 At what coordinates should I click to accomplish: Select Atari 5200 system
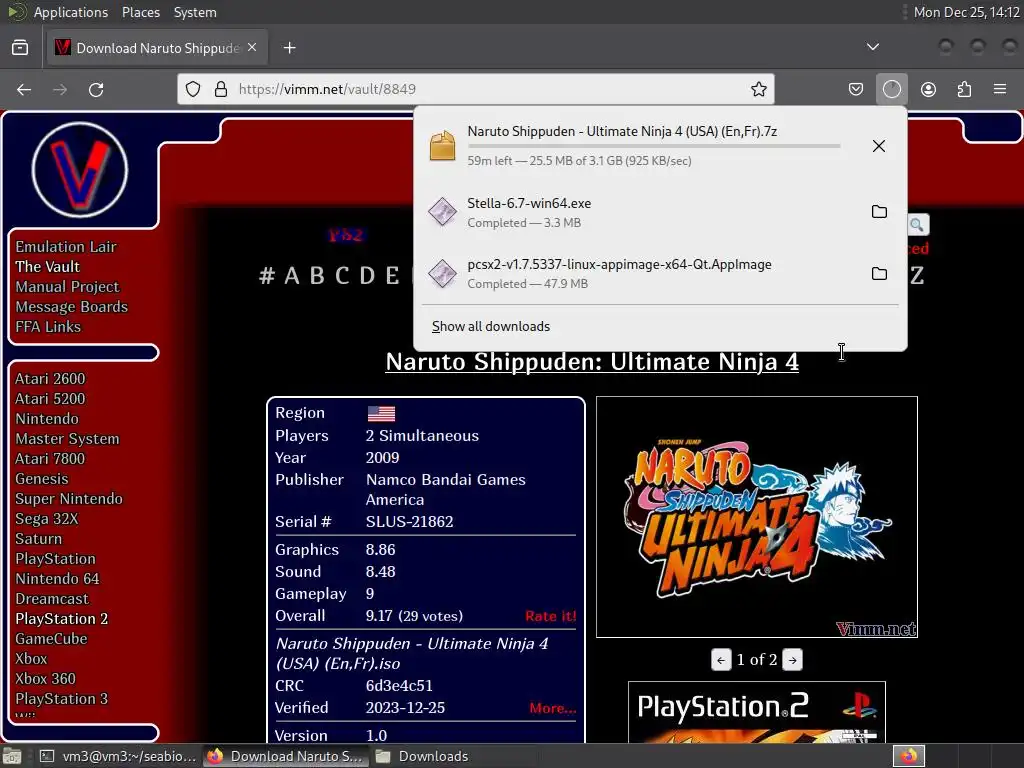50,398
